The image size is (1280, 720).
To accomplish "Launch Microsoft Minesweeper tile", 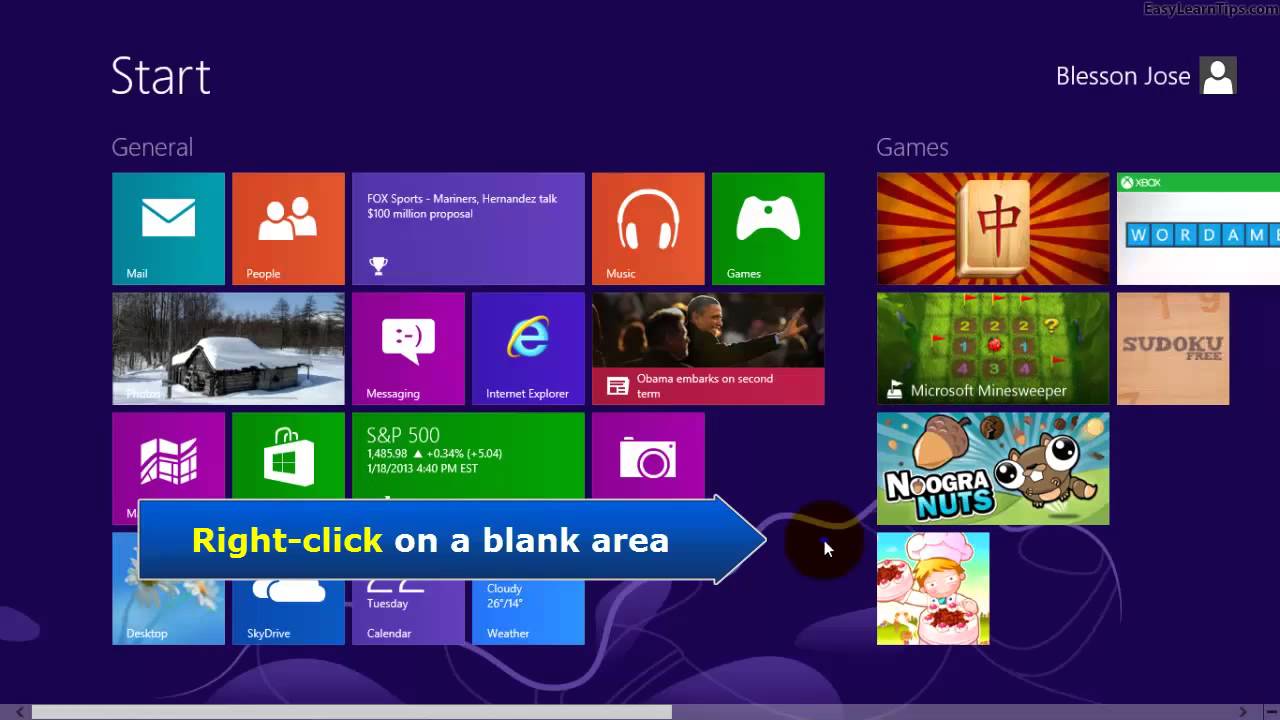I will (x=993, y=349).
